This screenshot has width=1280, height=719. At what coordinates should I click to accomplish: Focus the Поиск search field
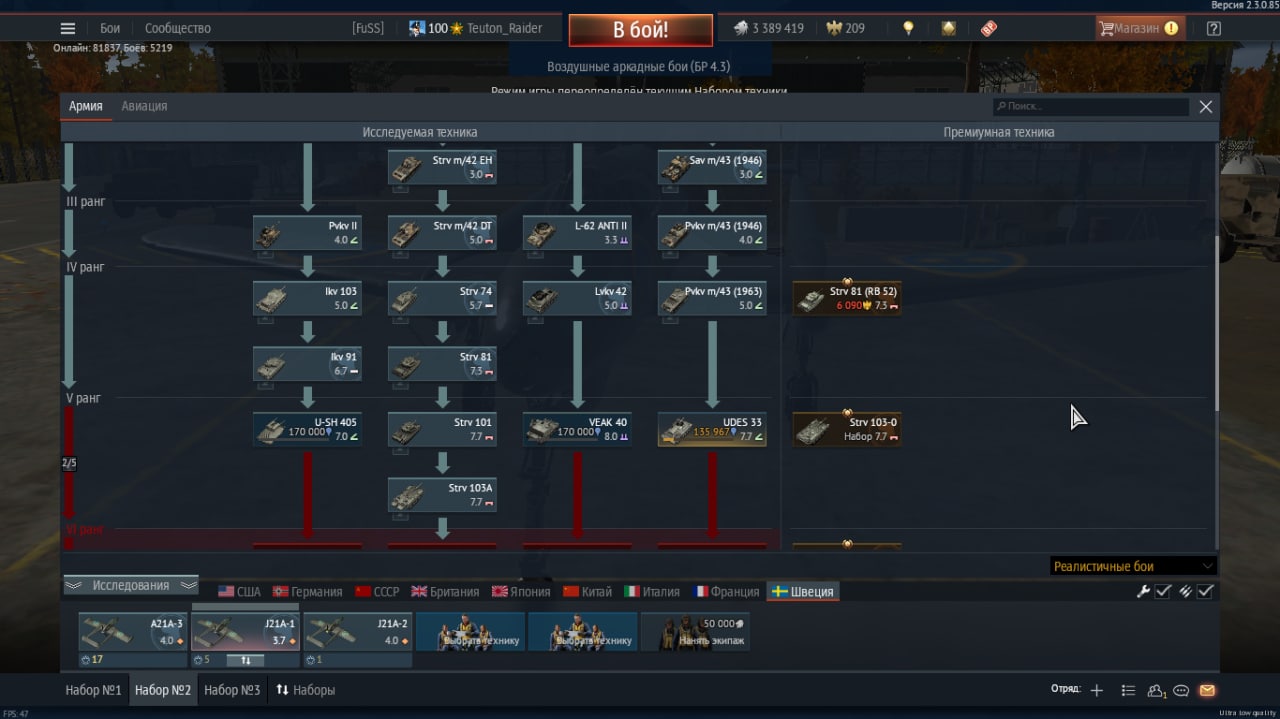[1091, 106]
